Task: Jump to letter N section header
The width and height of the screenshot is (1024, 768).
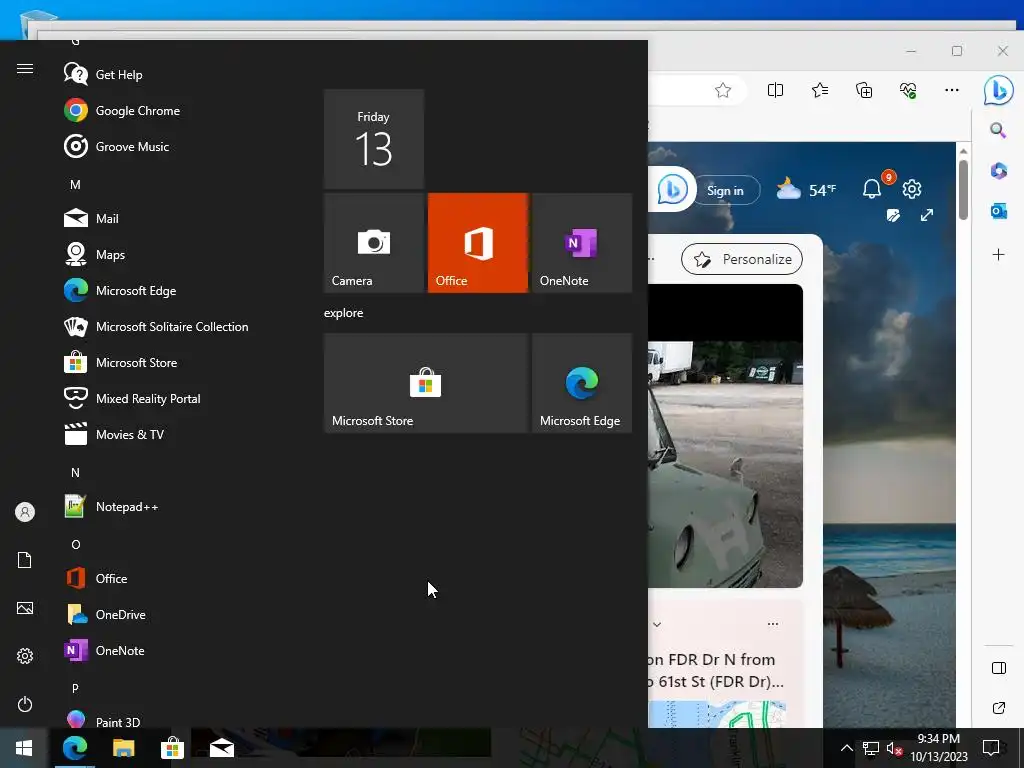Action: (x=75, y=472)
